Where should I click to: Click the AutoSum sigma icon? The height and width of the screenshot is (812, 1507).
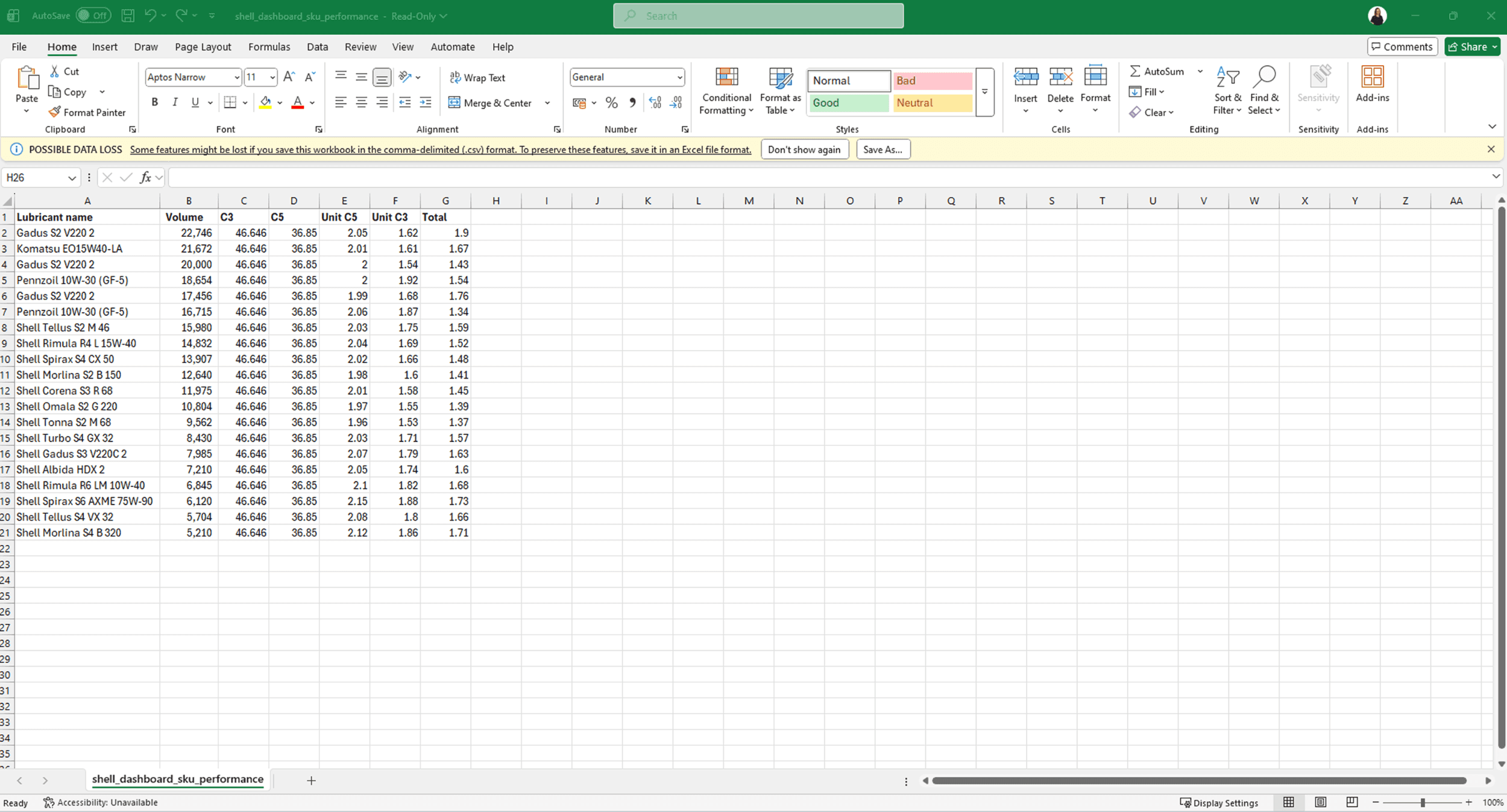(x=1135, y=71)
